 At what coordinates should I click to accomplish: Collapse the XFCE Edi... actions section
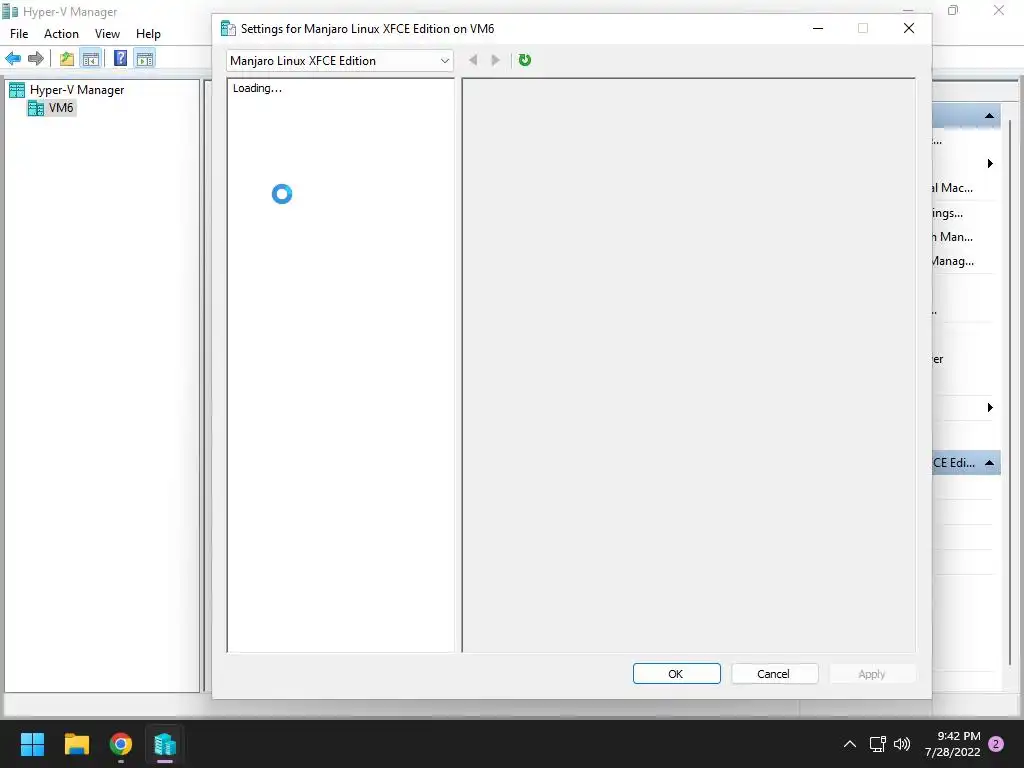coord(989,463)
